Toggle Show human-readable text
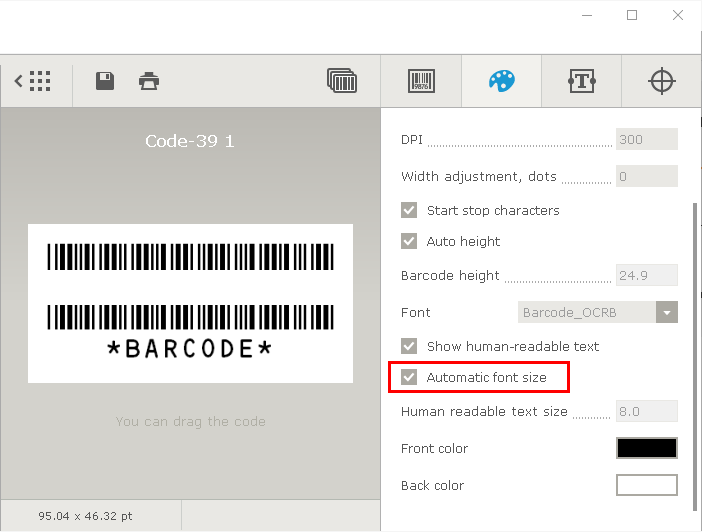 pos(409,346)
